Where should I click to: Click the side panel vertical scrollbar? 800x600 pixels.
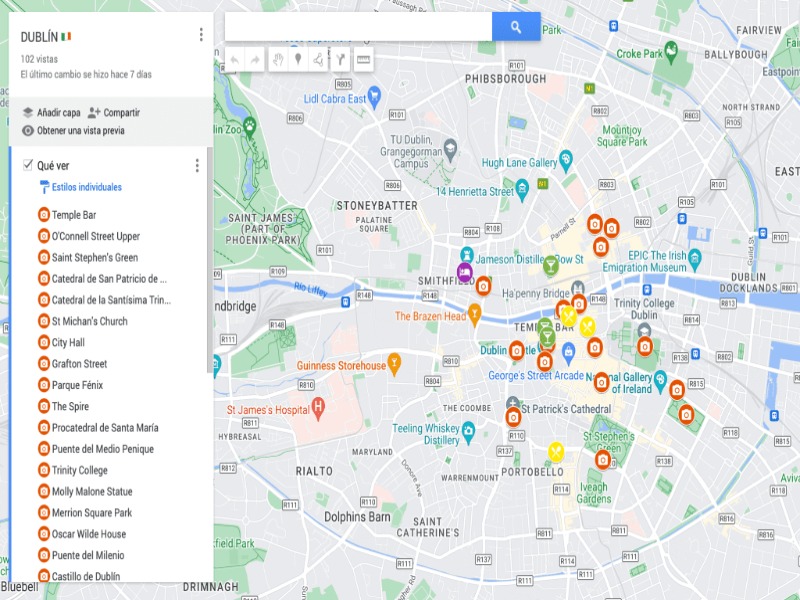[210, 260]
